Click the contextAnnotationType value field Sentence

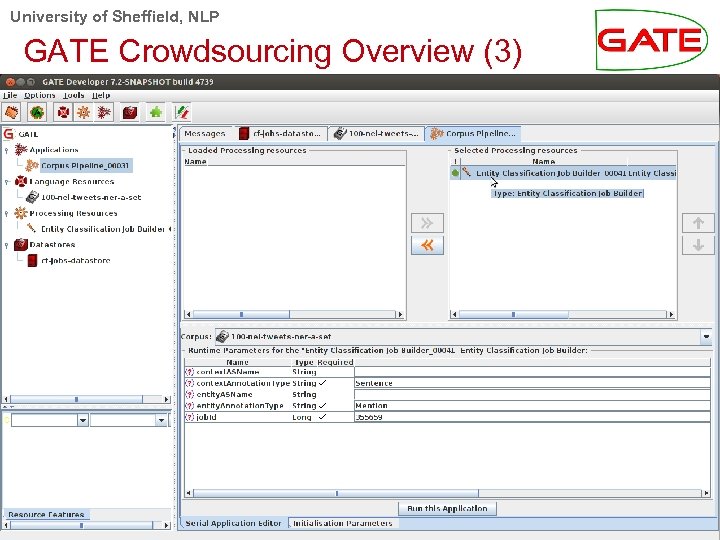[532, 383]
